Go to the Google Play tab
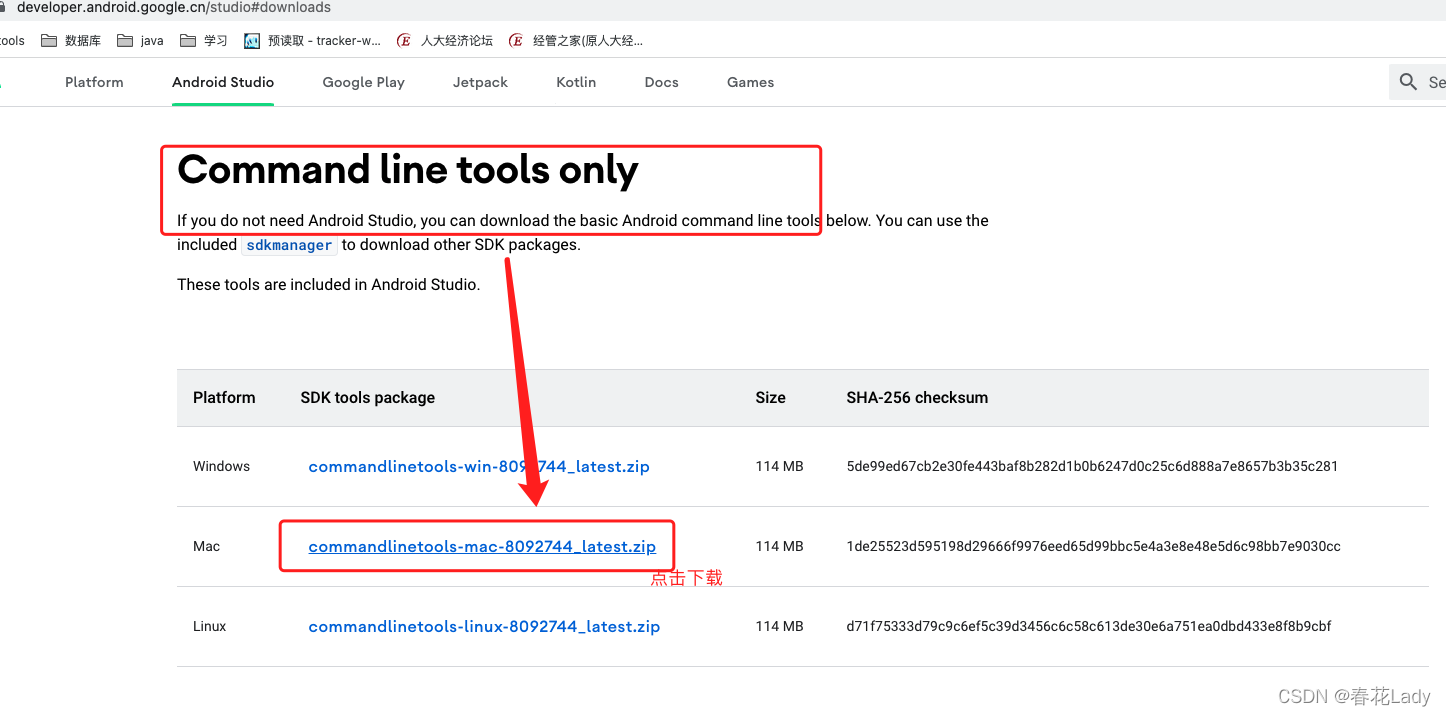The width and height of the screenshot is (1446, 716). [363, 82]
